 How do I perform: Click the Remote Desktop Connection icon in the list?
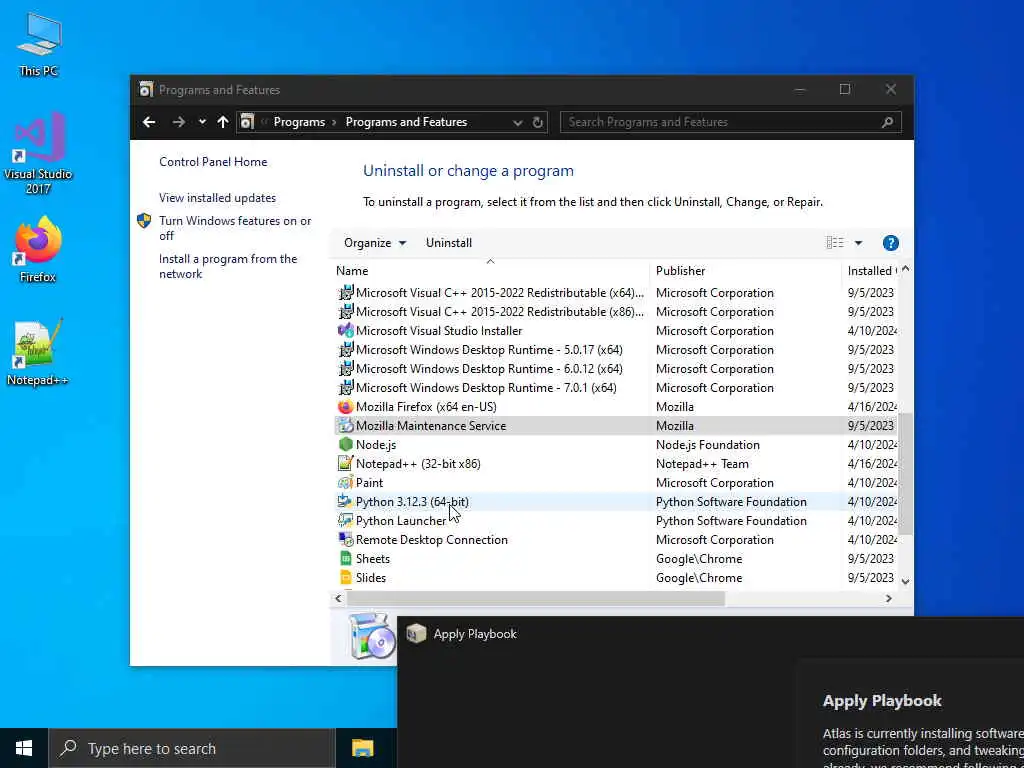(x=345, y=539)
